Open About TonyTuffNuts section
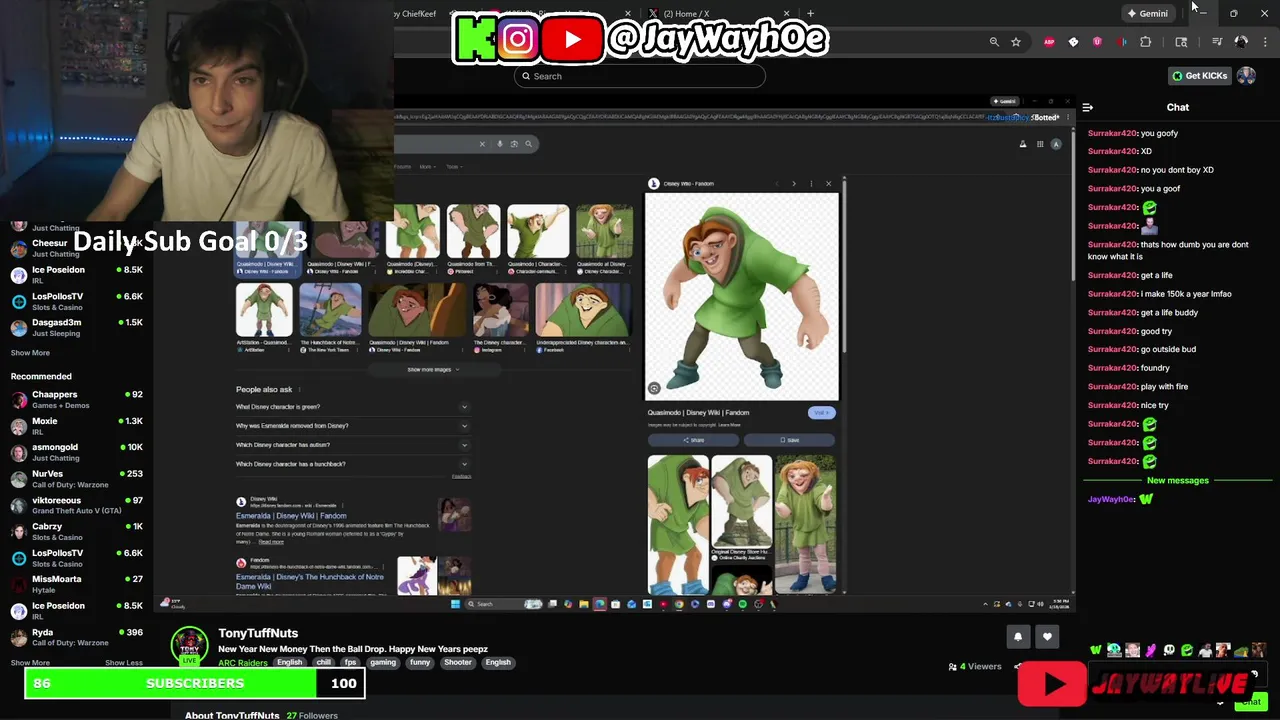 [x=232, y=715]
